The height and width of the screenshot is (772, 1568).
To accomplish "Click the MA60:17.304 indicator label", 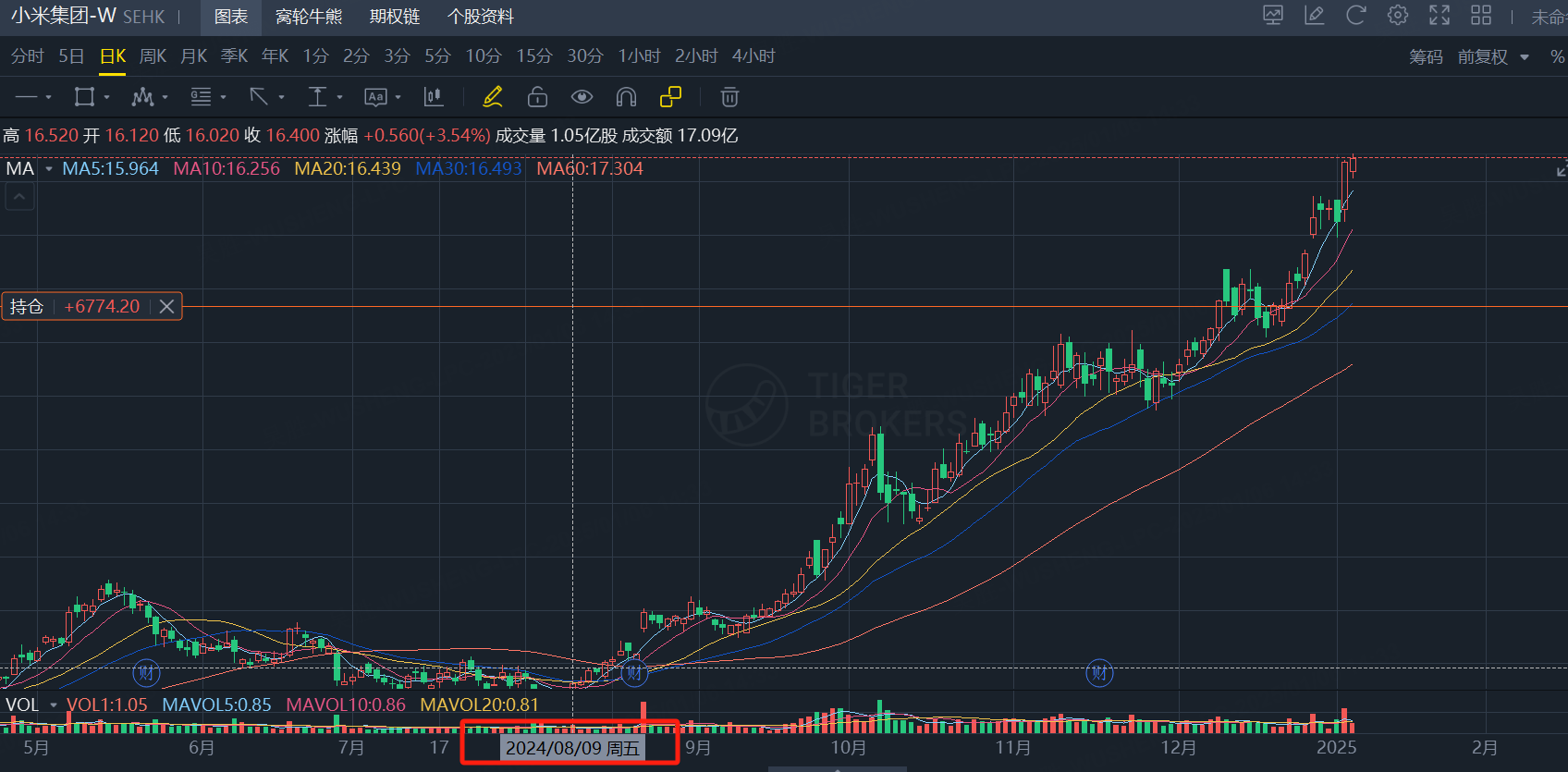I will click(589, 168).
